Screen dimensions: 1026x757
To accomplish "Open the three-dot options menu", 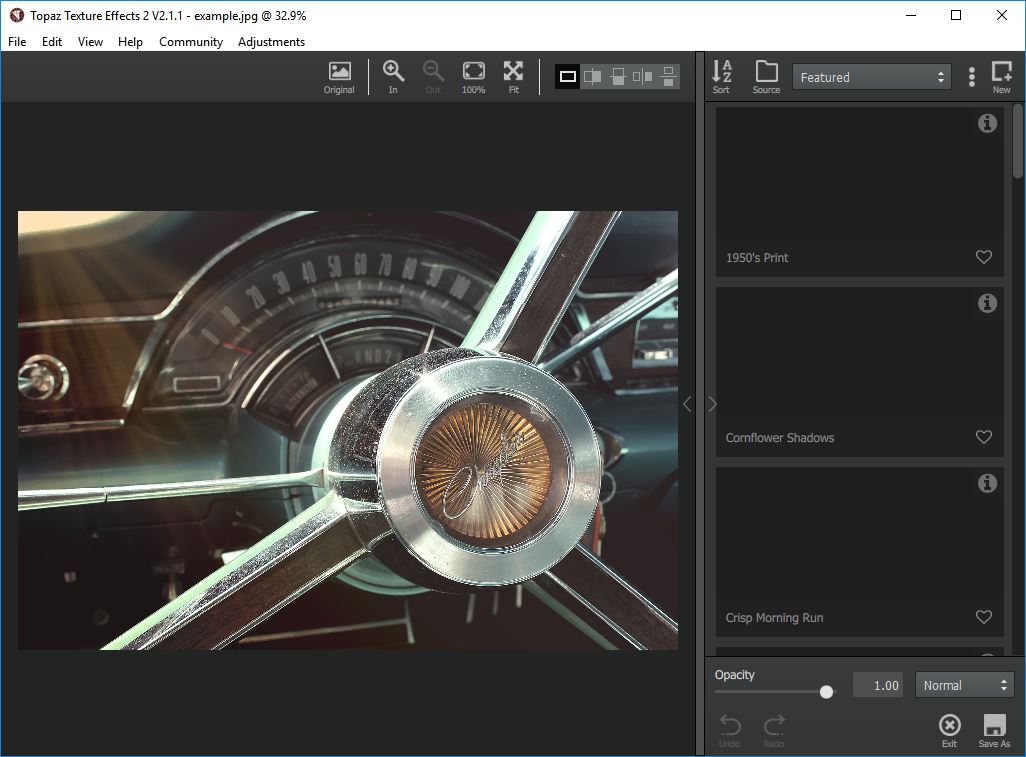I will pos(972,77).
